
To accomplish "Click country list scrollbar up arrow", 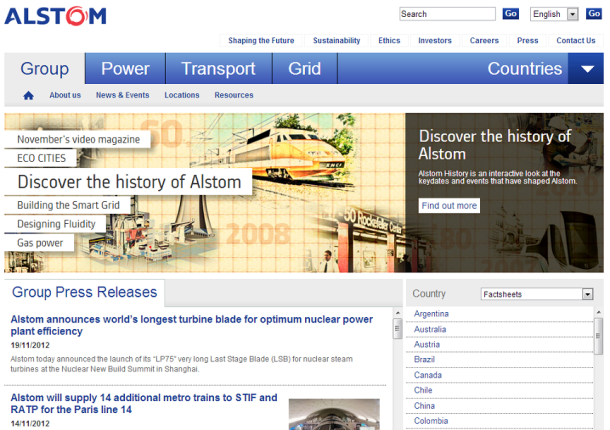I will pos(599,311).
